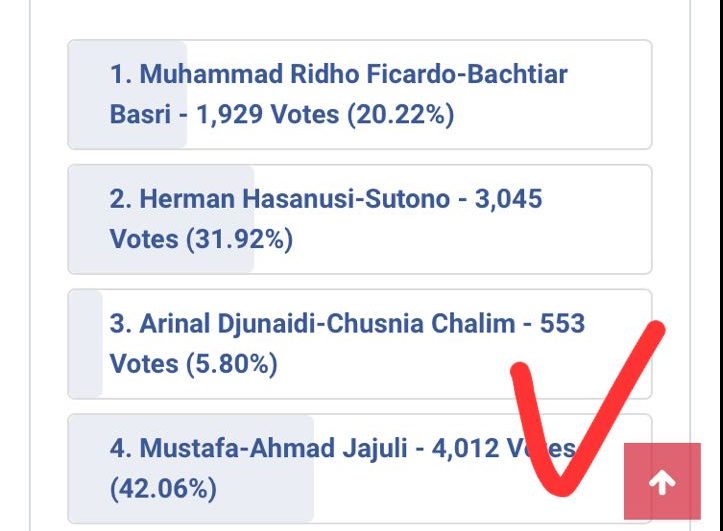Click the "3,045" vote count

509,199
